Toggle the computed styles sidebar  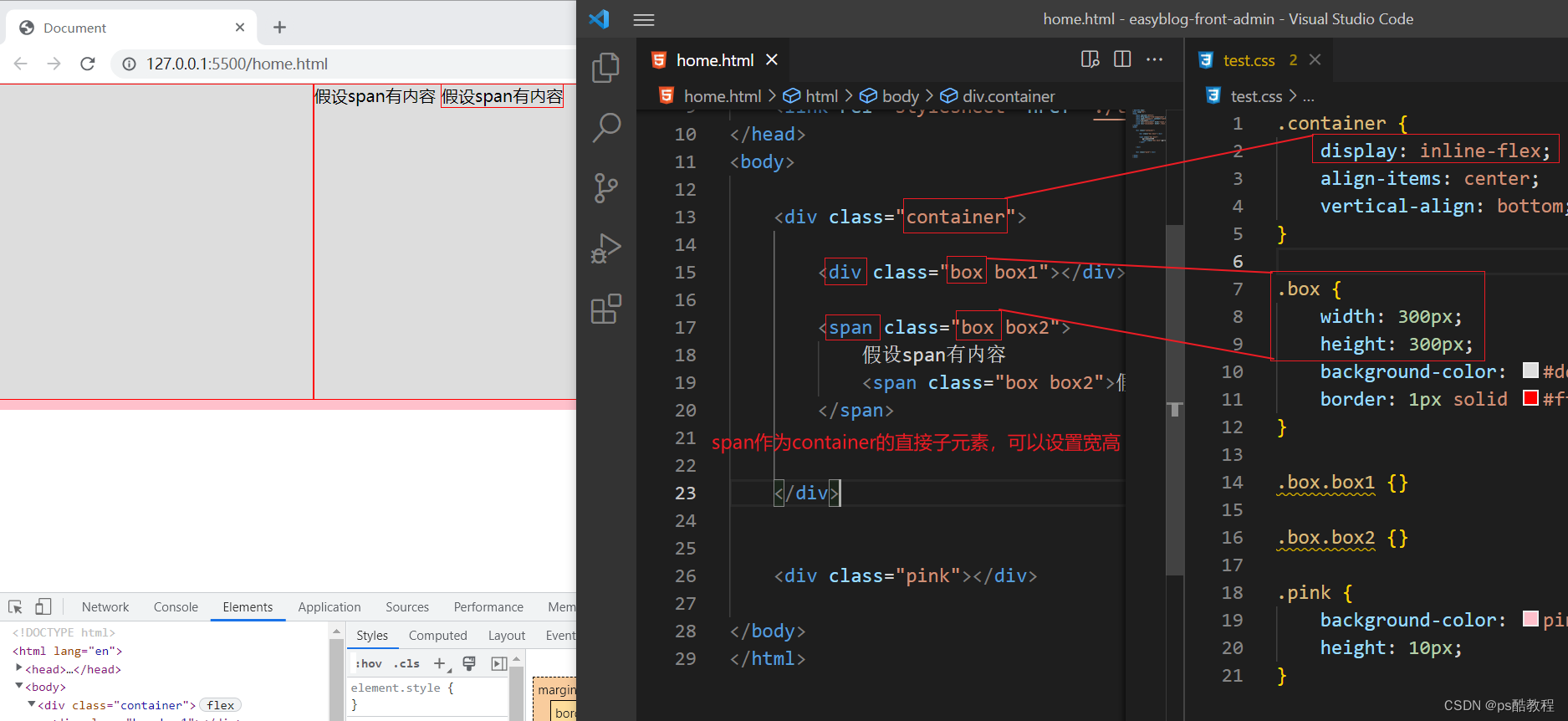[499, 663]
